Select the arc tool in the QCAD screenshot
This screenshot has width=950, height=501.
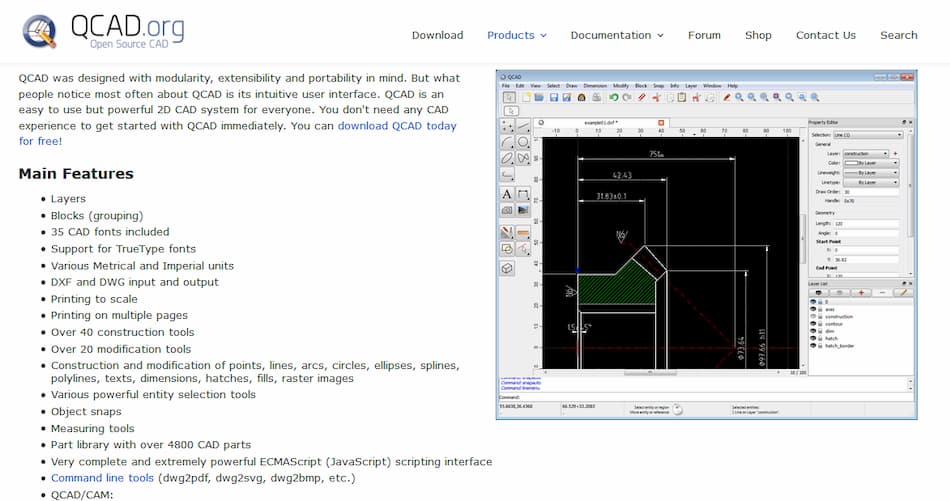[507, 142]
